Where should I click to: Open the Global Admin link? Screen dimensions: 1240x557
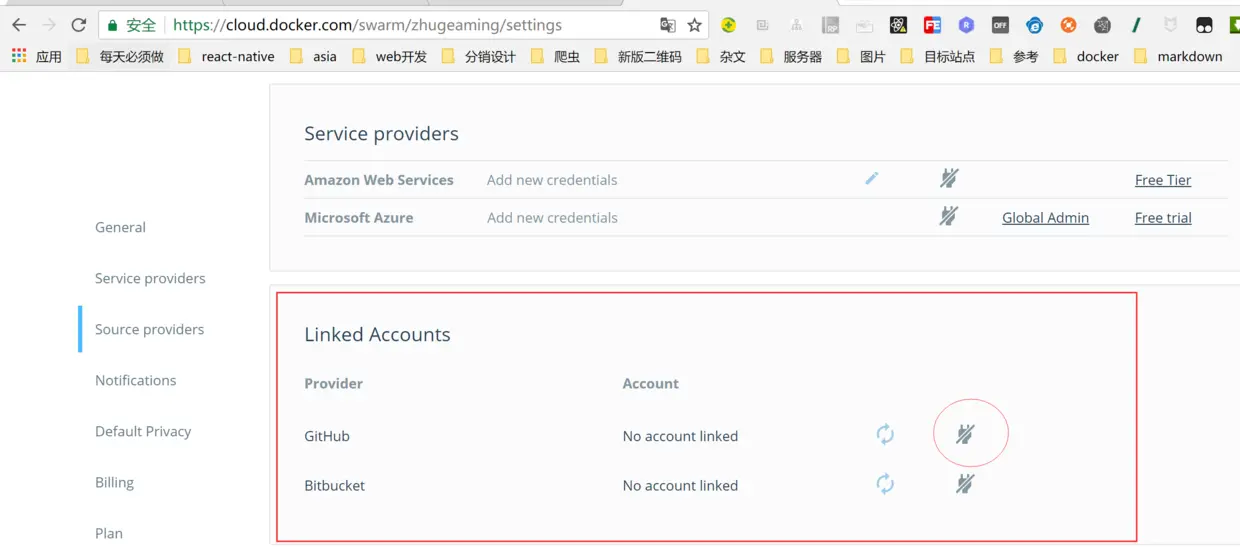pos(1045,217)
